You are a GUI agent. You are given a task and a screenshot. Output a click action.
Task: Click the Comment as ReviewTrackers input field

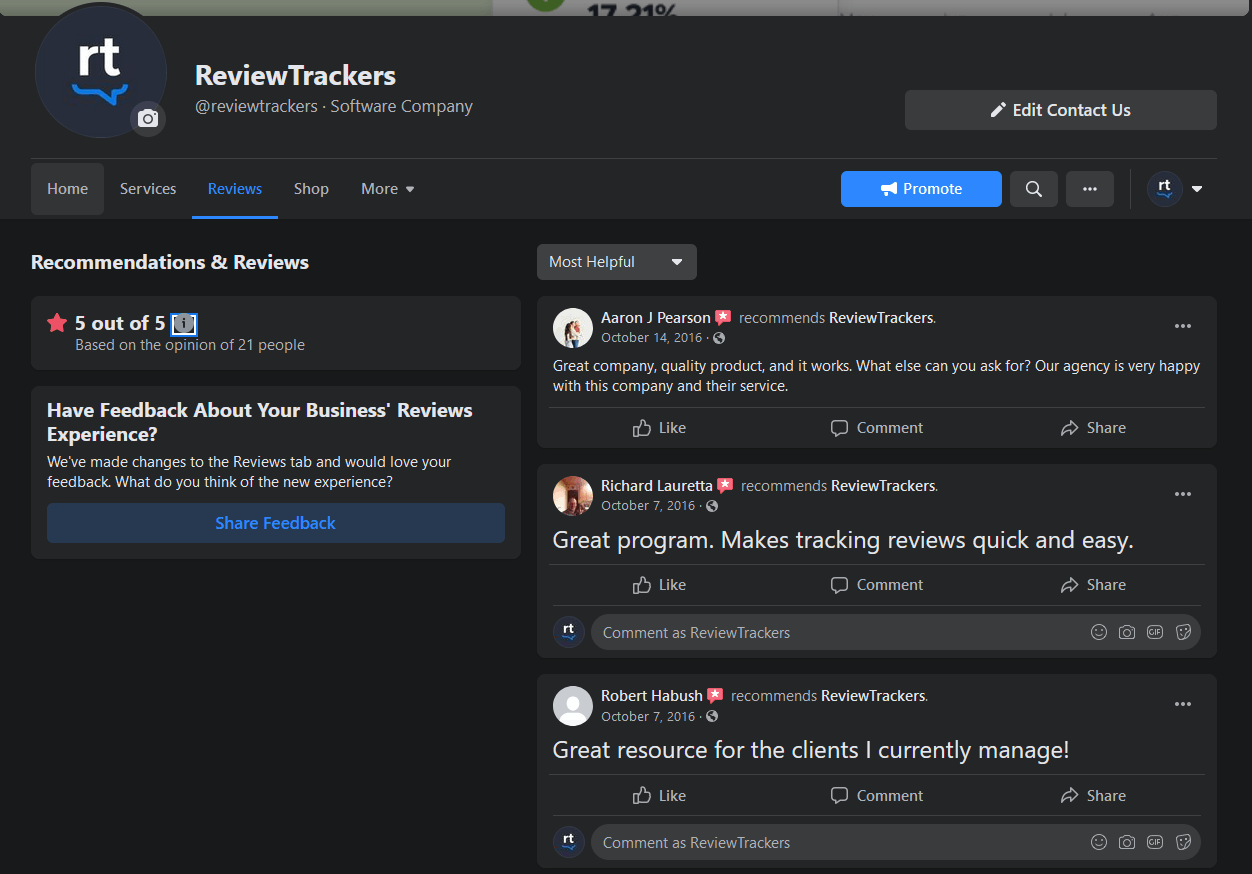[x=800, y=632]
